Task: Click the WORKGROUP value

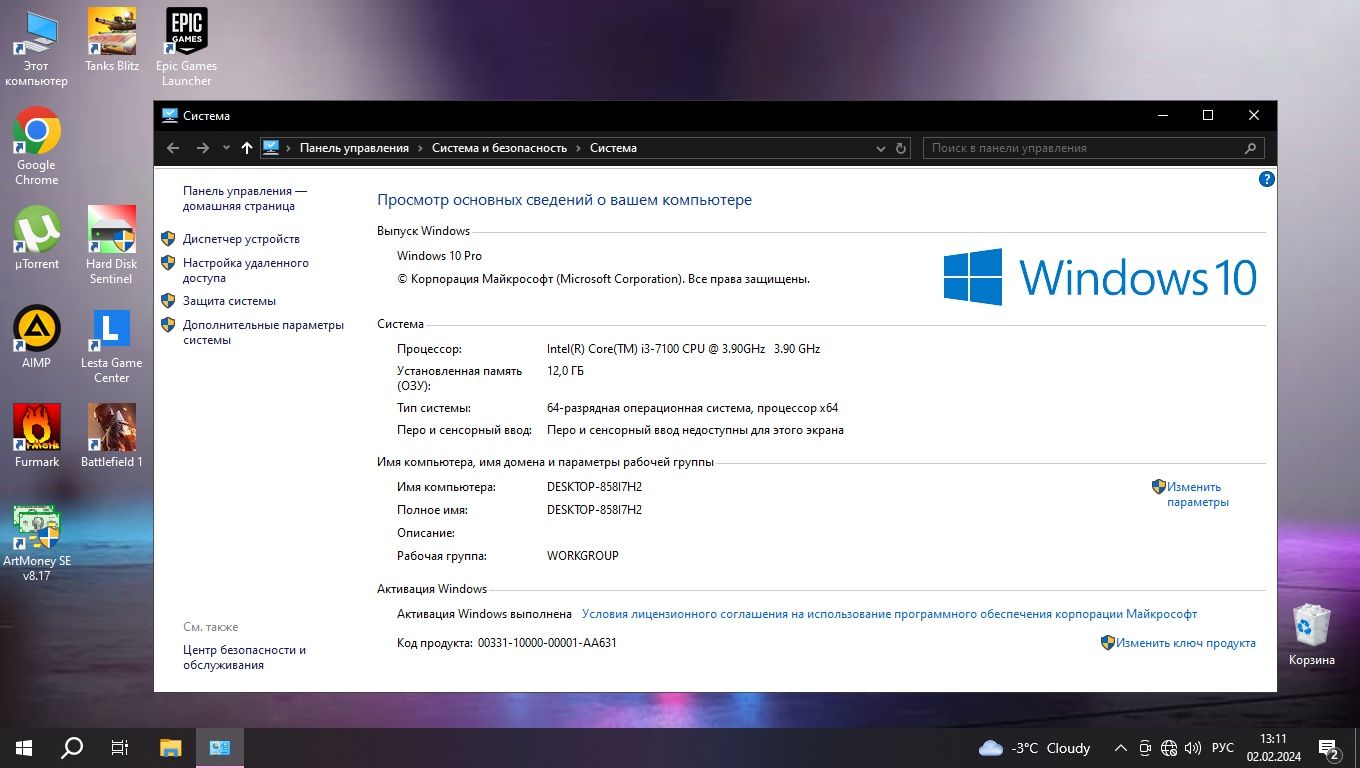Action: click(583, 556)
